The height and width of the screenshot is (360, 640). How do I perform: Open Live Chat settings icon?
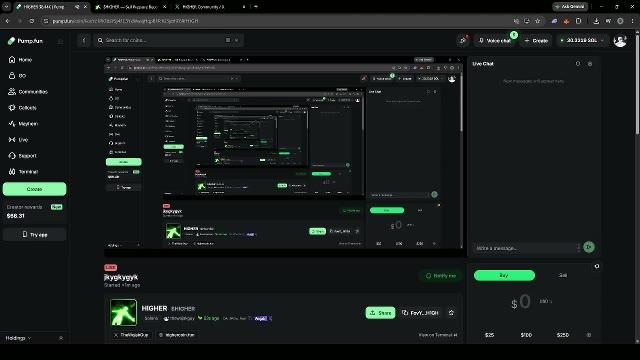590,64
